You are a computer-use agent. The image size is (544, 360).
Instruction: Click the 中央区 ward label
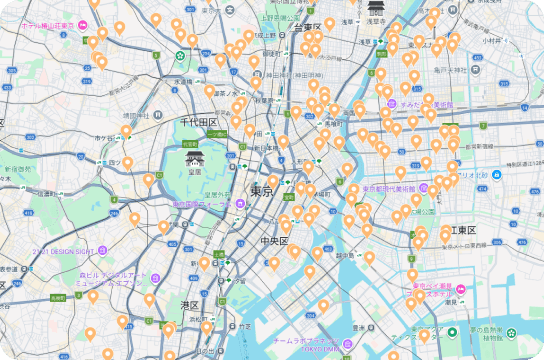[274, 241]
